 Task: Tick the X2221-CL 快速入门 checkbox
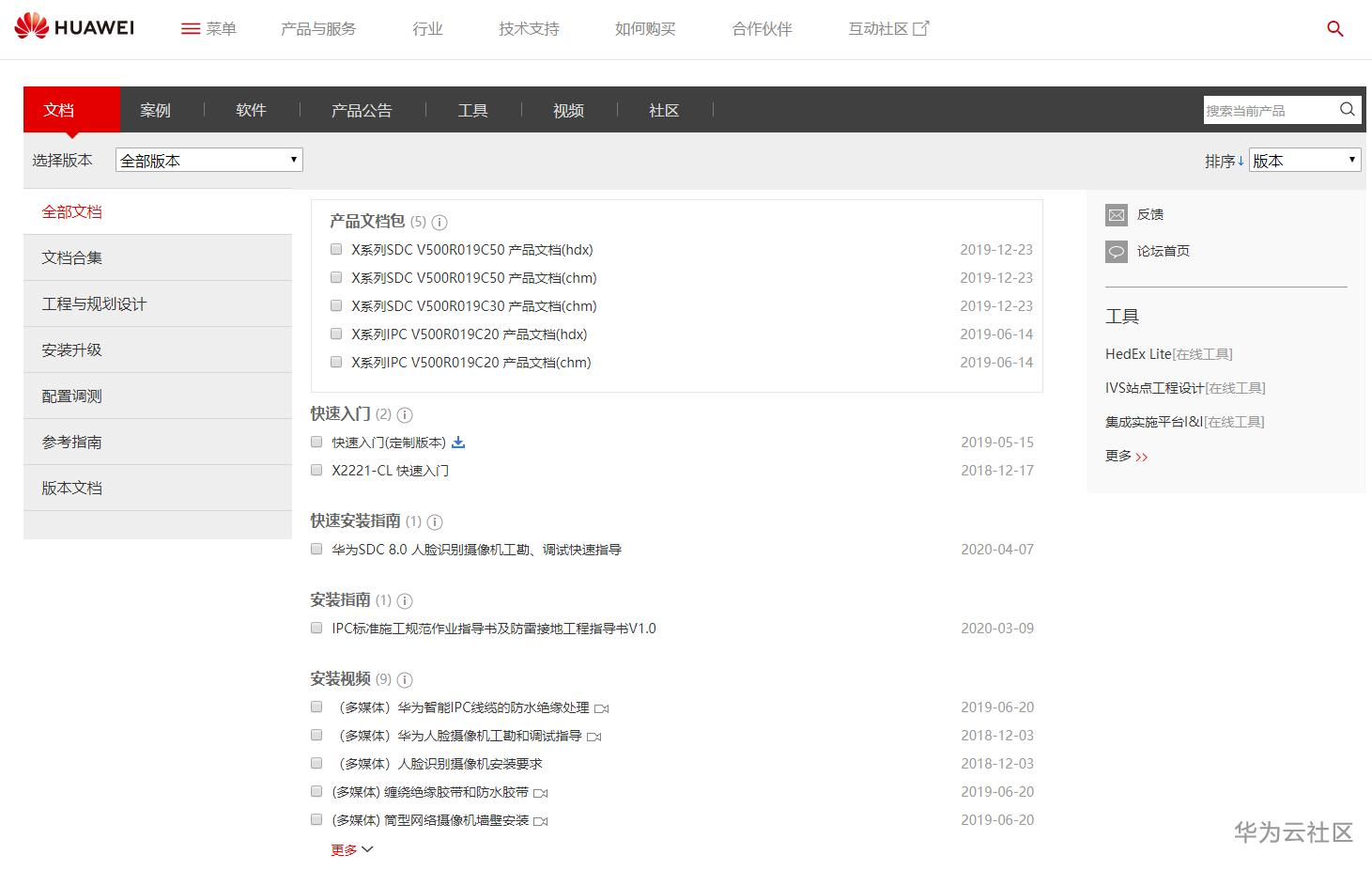[x=316, y=471]
